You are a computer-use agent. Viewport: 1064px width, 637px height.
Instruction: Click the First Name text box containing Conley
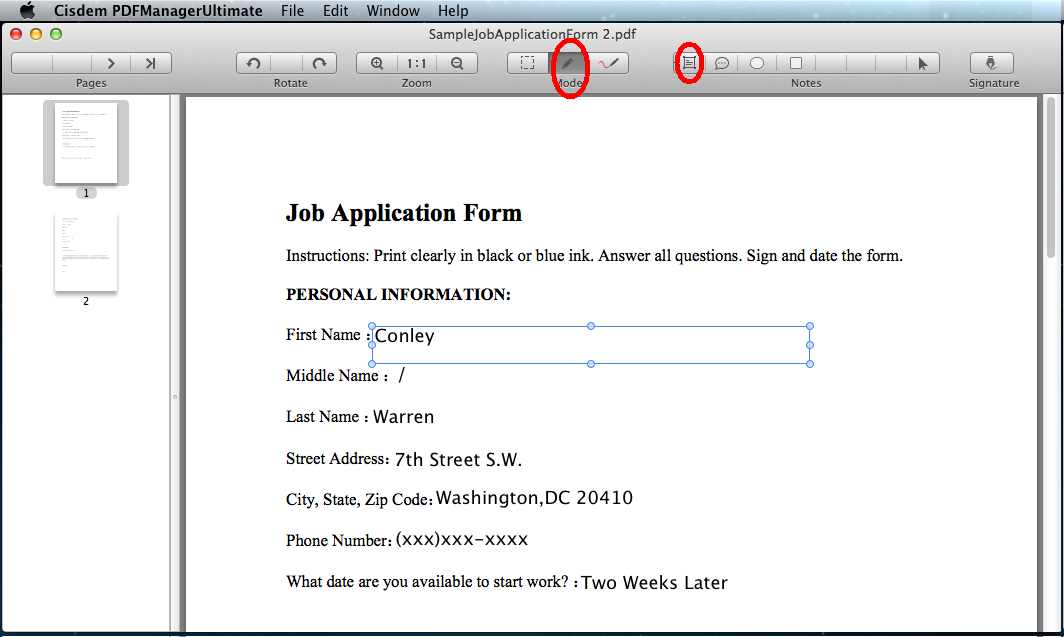tap(590, 345)
